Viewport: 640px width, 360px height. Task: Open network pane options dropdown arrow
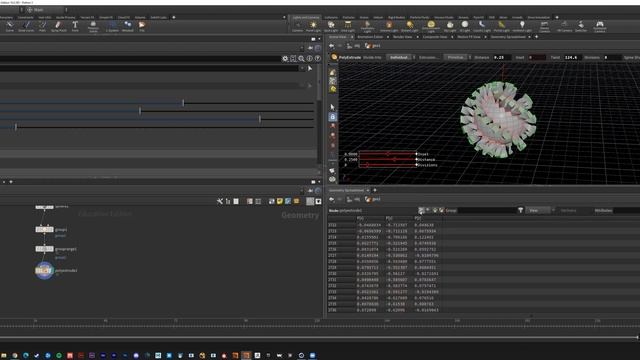tap(319, 182)
